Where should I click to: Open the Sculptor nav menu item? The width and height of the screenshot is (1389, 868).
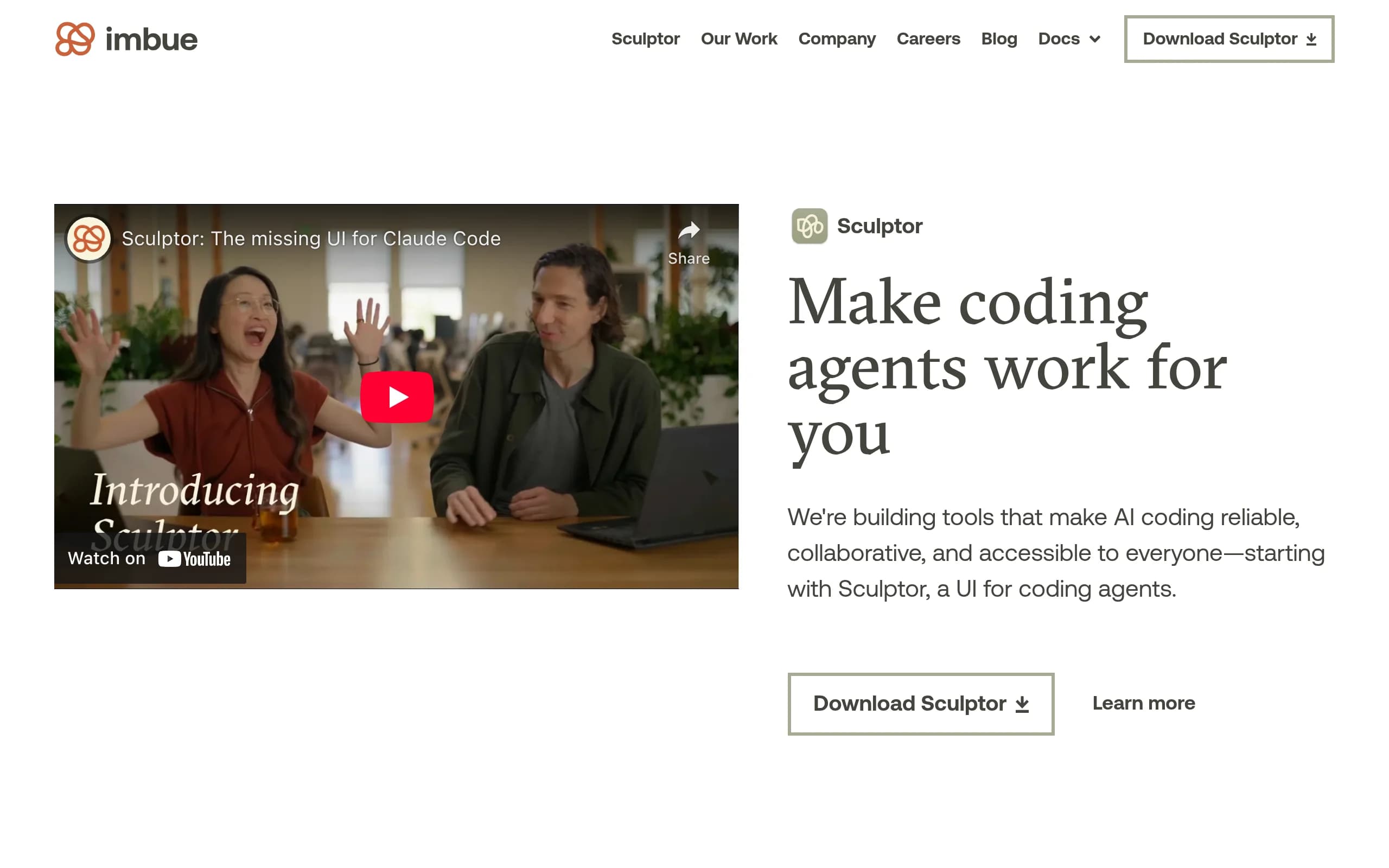645,39
